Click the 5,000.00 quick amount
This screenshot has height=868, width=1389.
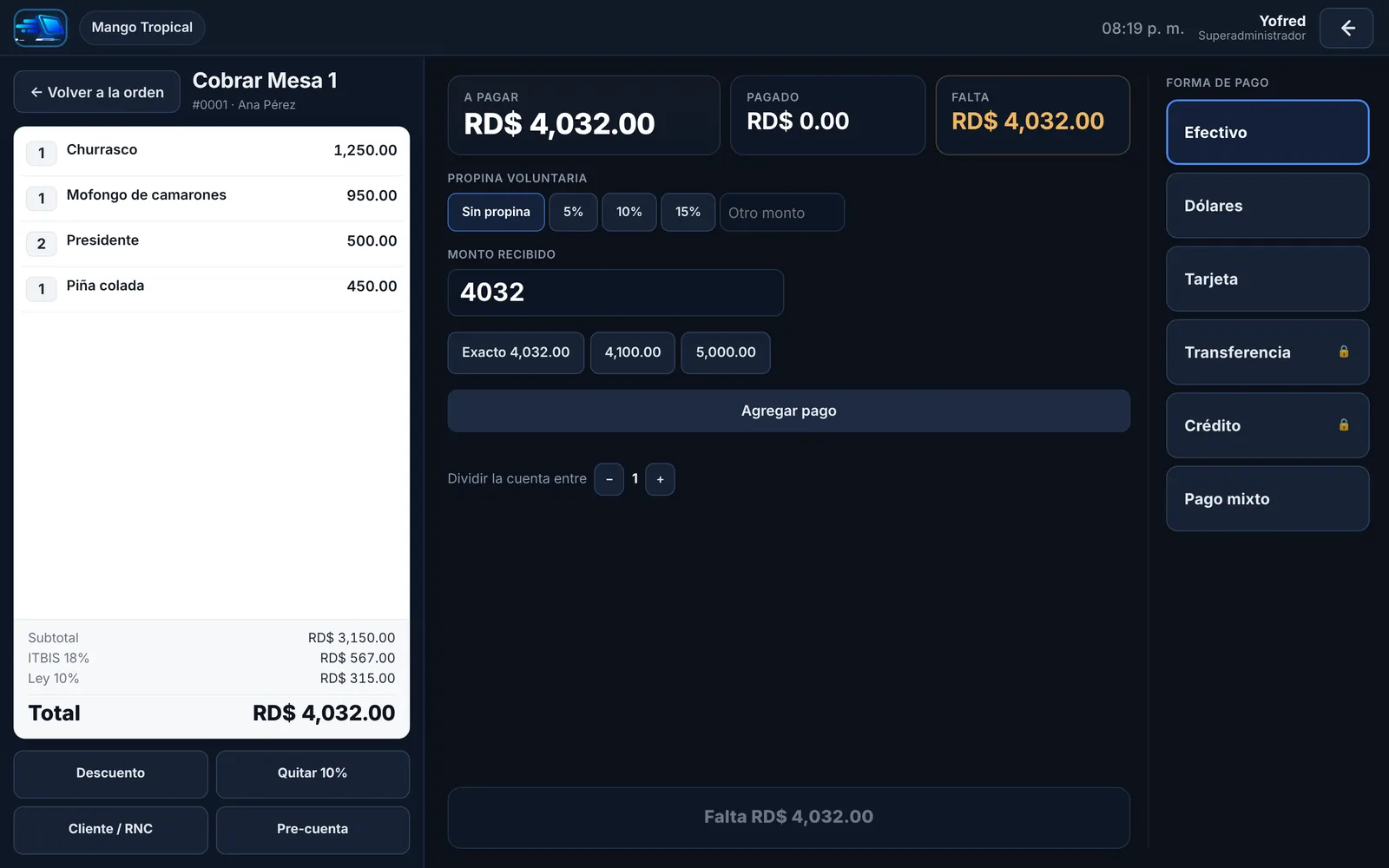tap(726, 352)
